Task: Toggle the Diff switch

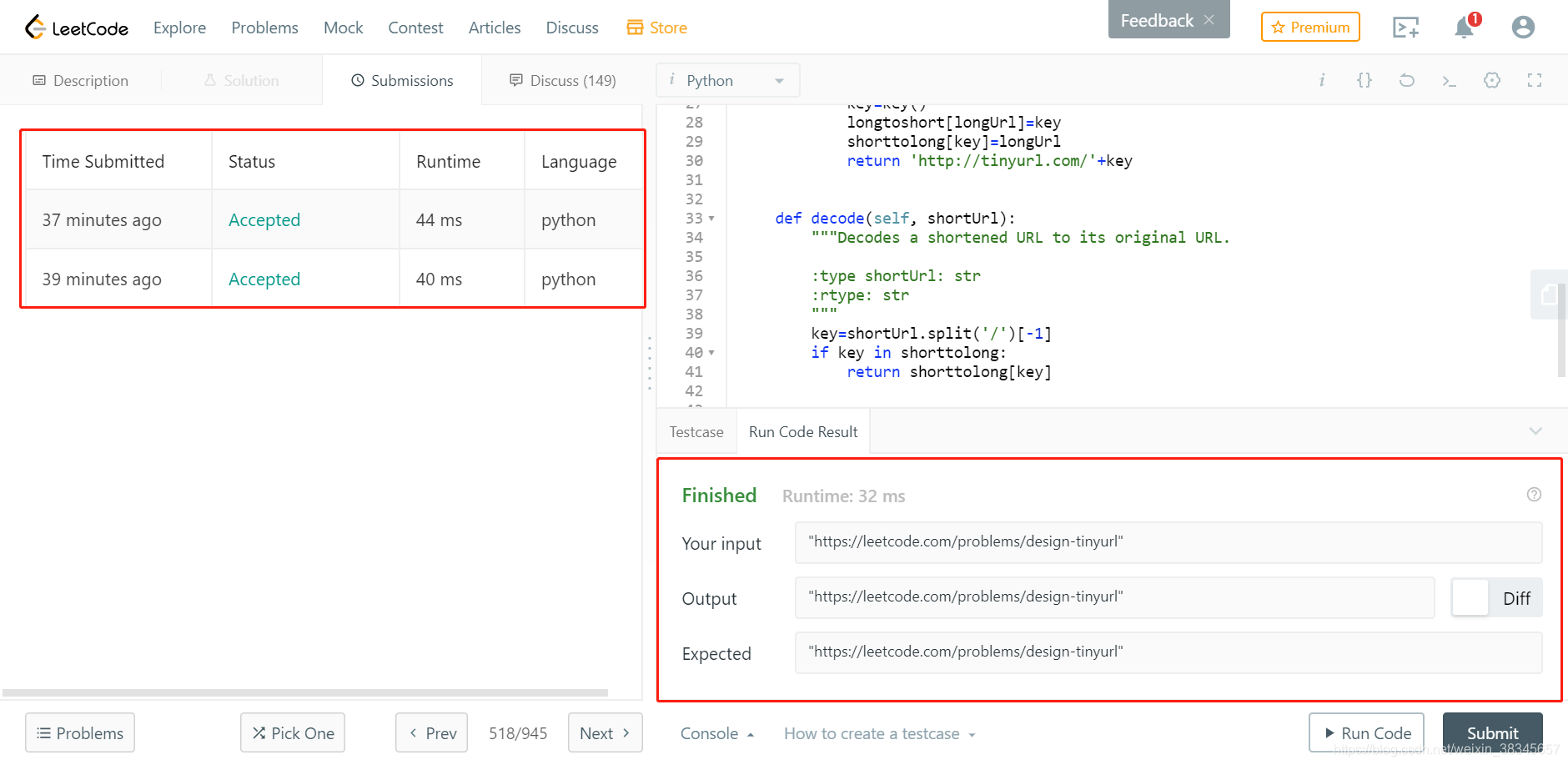Action: (1496, 598)
